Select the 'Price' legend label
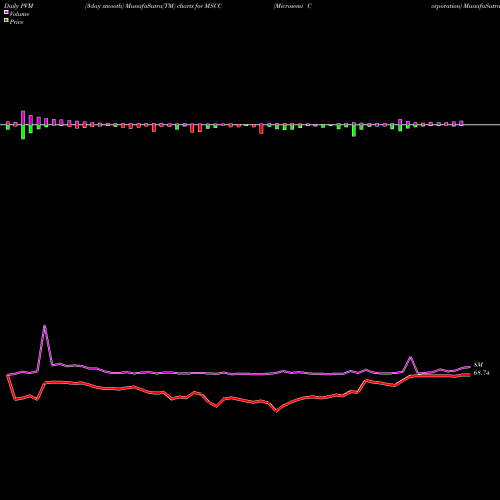 pos(16,22)
